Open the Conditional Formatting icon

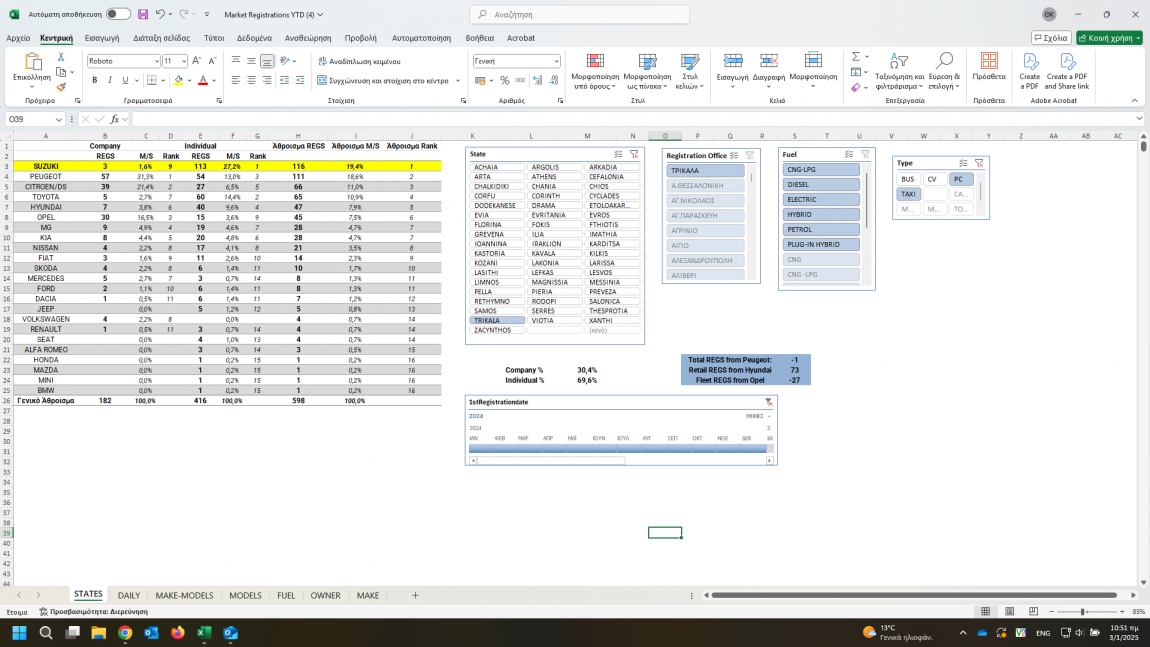596,62
